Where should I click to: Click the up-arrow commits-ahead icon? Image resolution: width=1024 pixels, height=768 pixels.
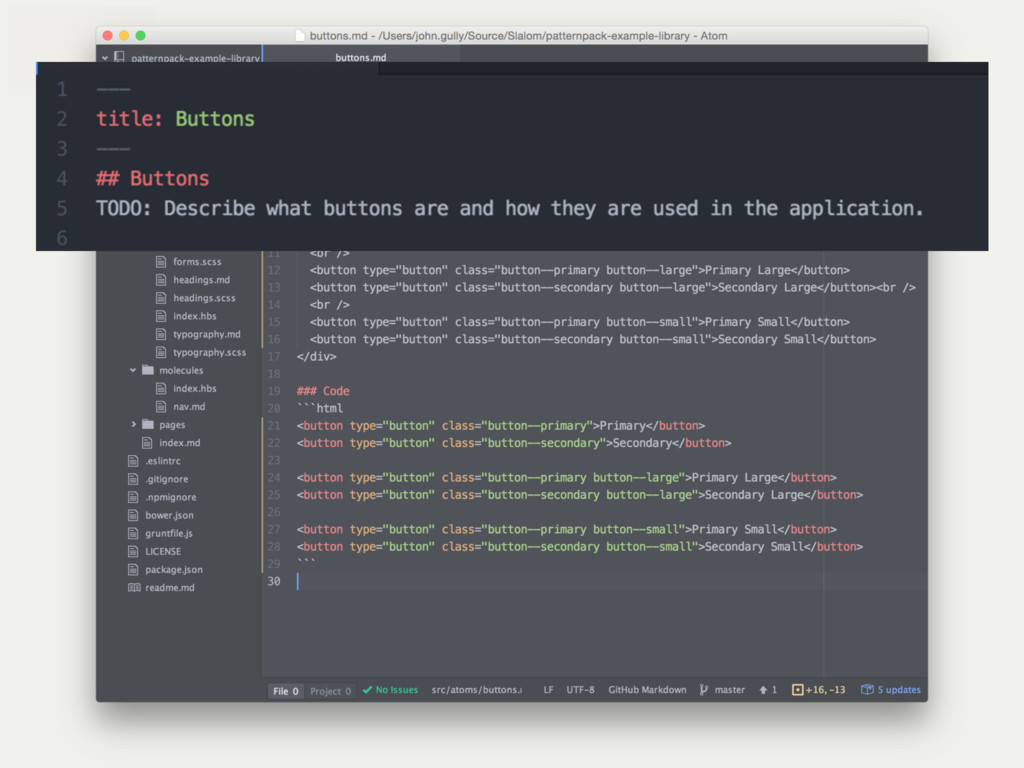(x=763, y=690)
